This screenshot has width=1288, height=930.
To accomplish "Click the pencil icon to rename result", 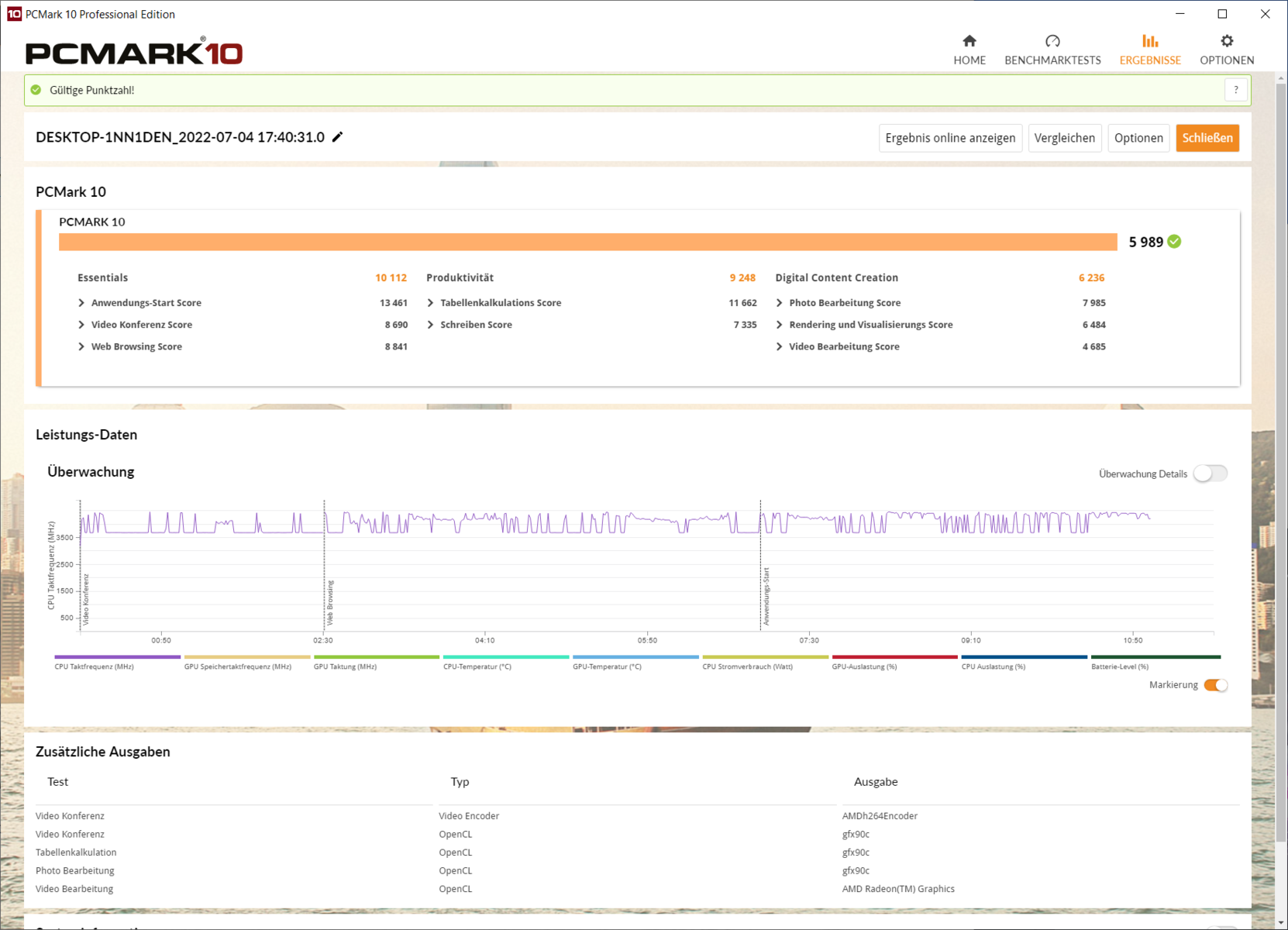I will coord(338,137).
